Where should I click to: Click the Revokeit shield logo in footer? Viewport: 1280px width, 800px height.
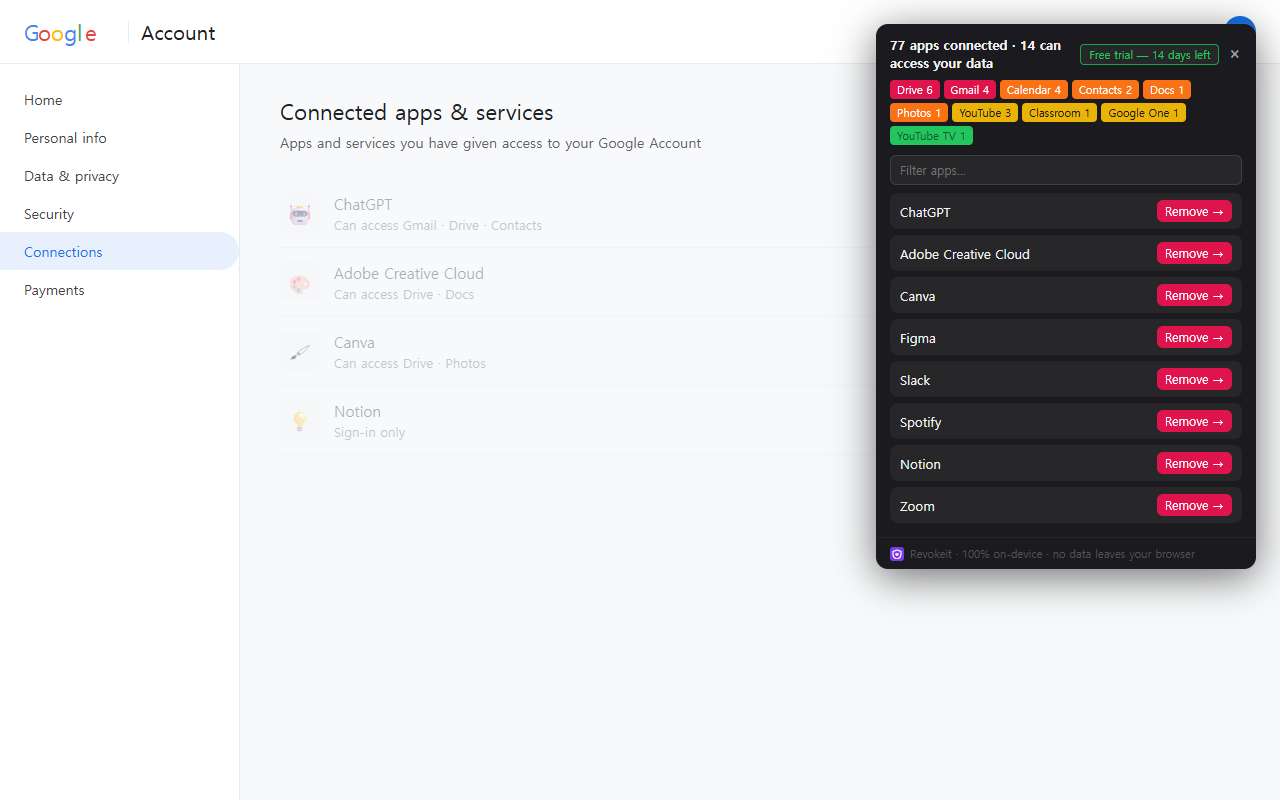[x=897, y=554]
